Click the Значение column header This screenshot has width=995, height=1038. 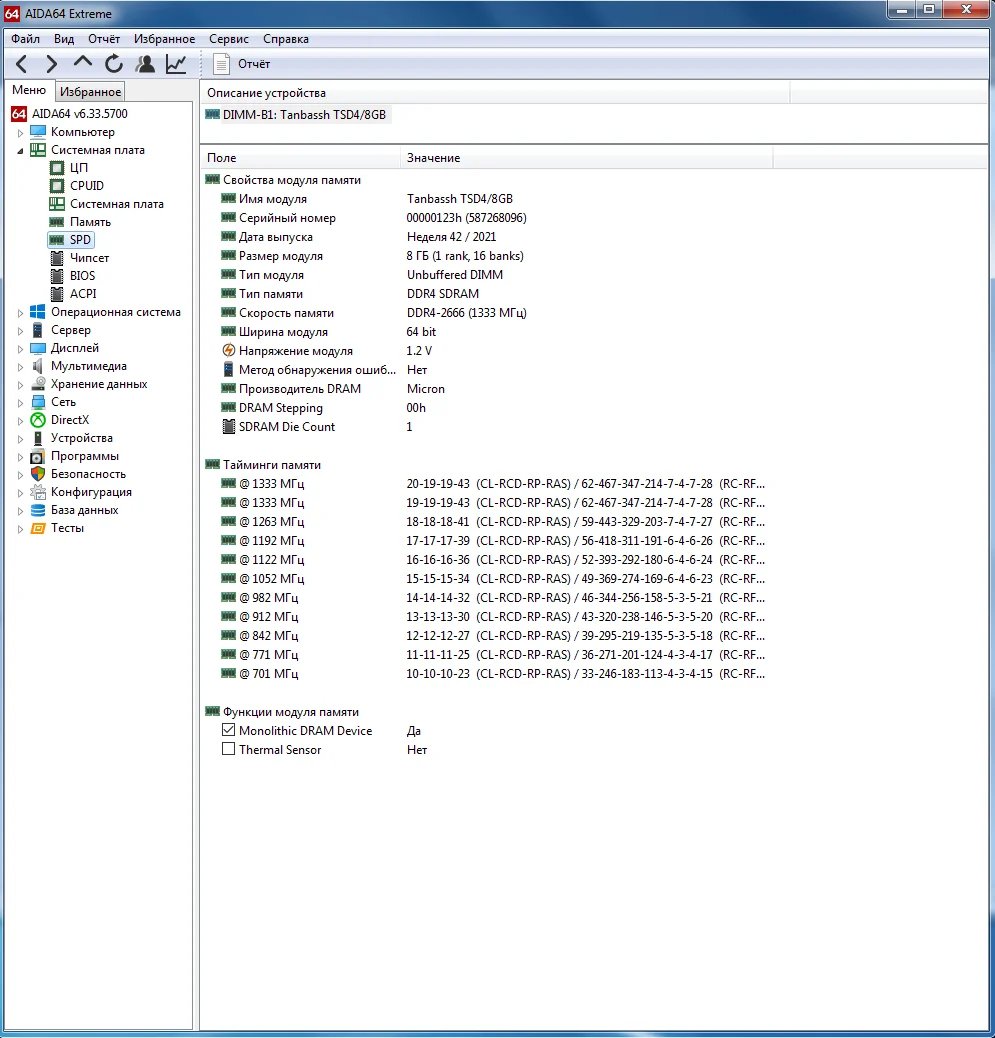pyautogui.click(x=587, y=158)
